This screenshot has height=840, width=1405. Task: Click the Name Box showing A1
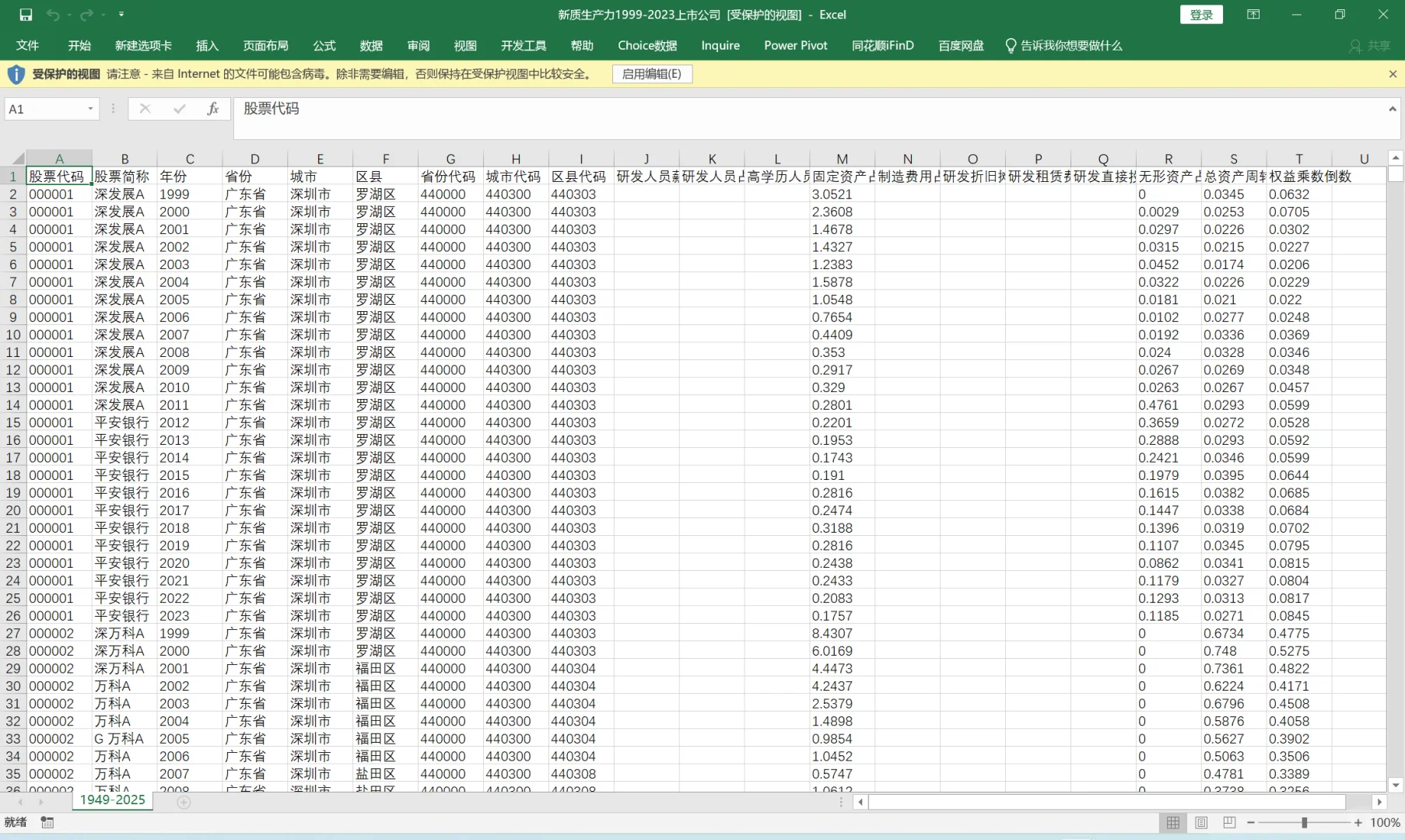tap(44, 109)
